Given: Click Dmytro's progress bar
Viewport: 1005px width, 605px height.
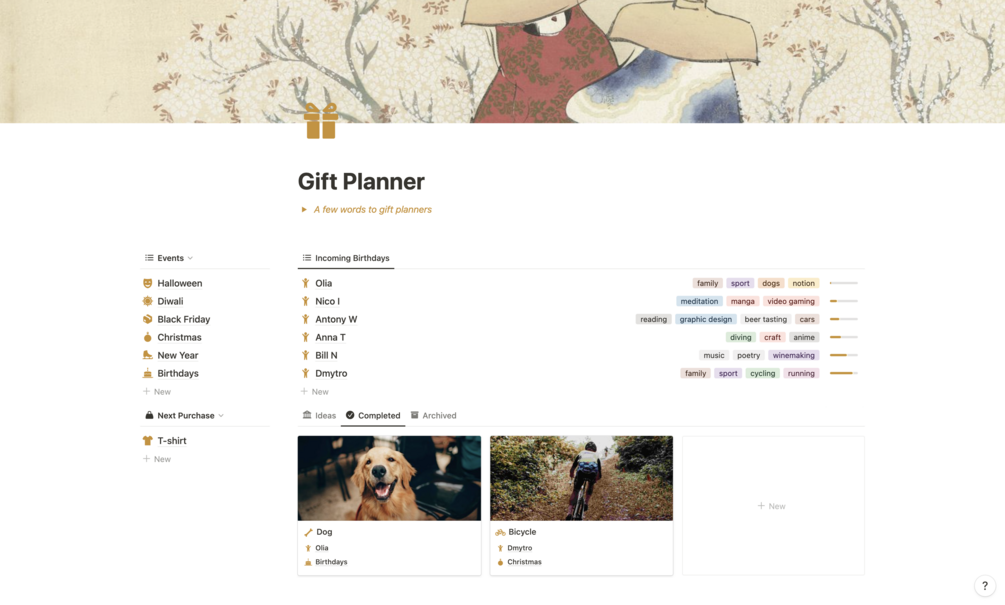Looking at the screenshot, I should [843, 373].
